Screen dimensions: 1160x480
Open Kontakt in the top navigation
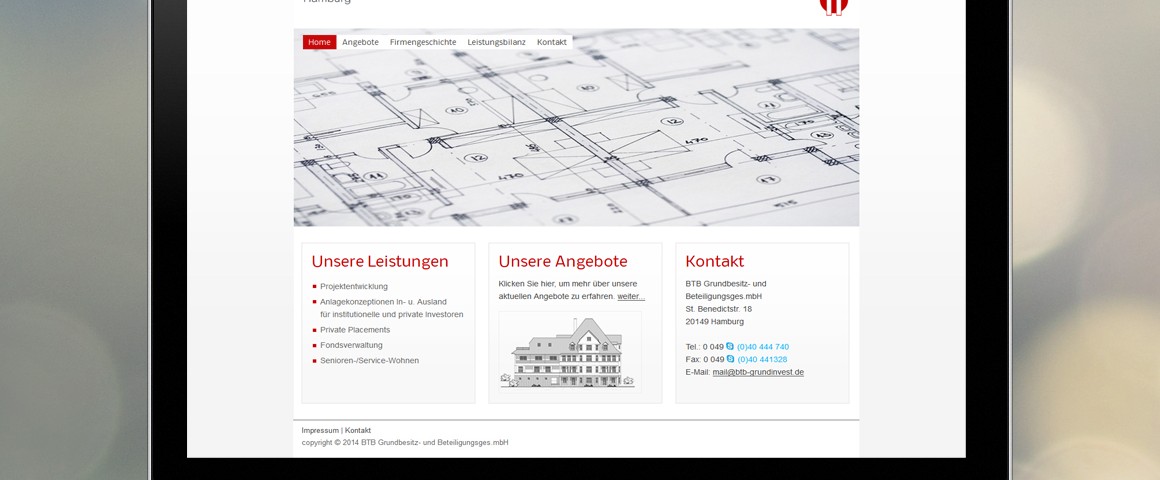[552, 42]
